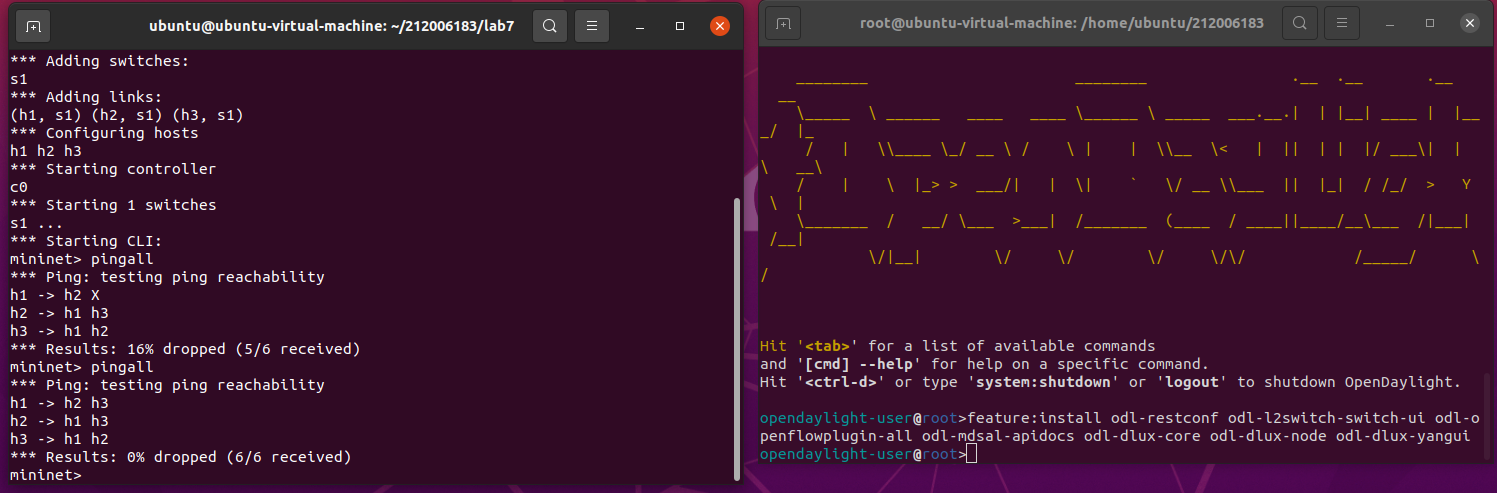Click the empty opendaylight-user@root prompt with the cursor
The image size is (1497, 493).
[868, 454]
